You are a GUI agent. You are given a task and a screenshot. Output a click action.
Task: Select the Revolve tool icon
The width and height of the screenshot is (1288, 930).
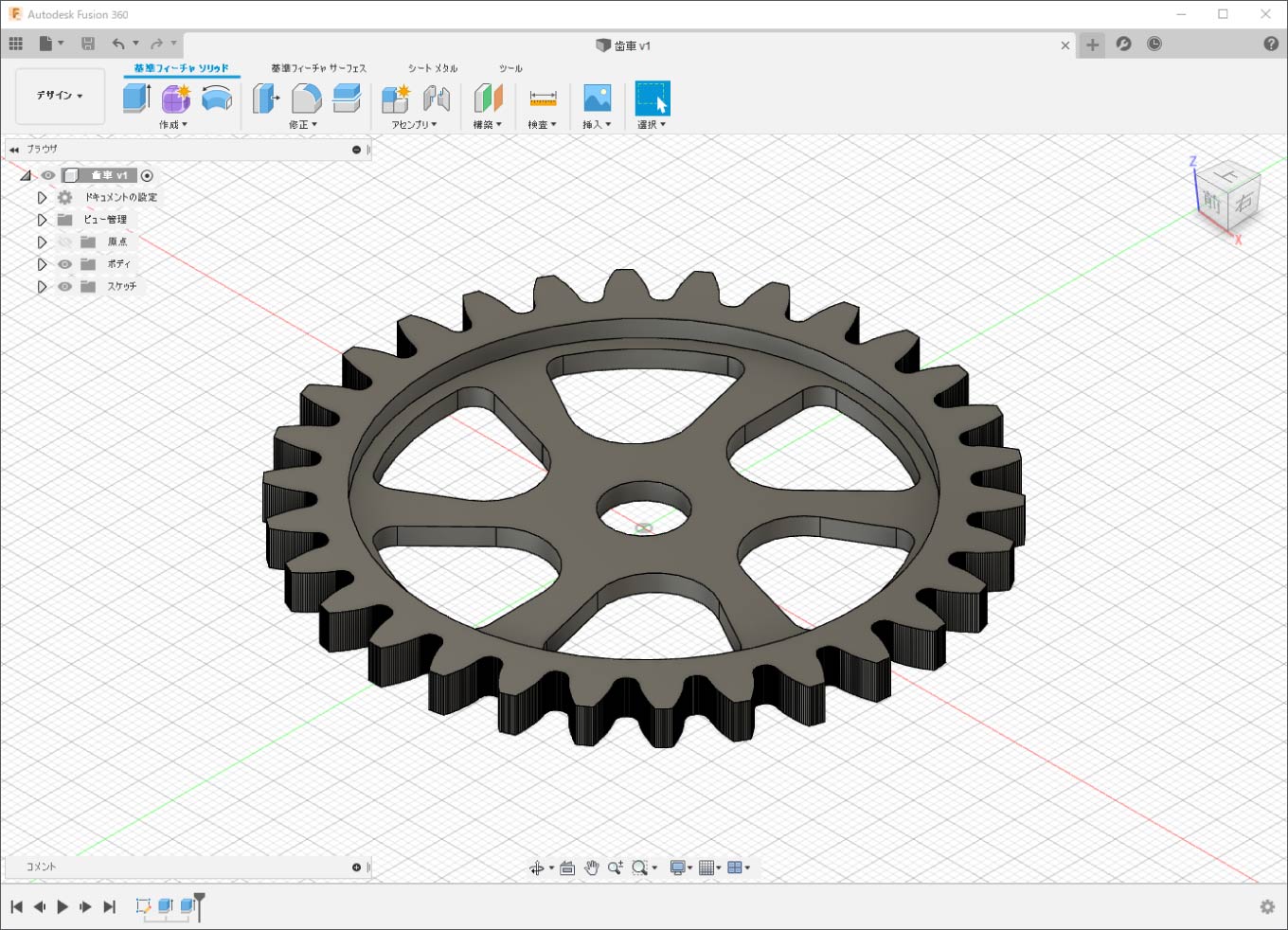(217, 98)
